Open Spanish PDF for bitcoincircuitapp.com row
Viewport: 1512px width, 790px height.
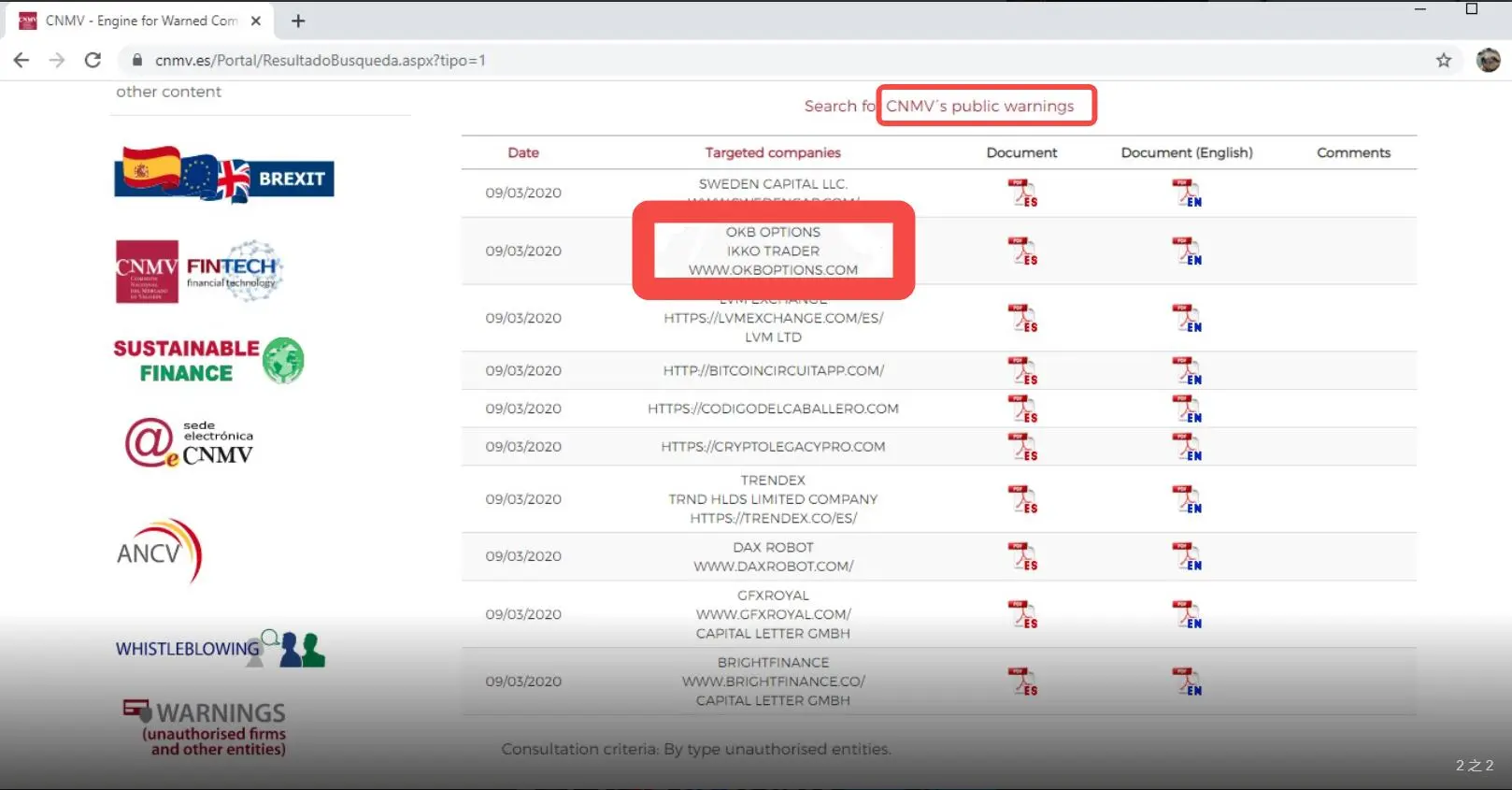click(1022, 370)
